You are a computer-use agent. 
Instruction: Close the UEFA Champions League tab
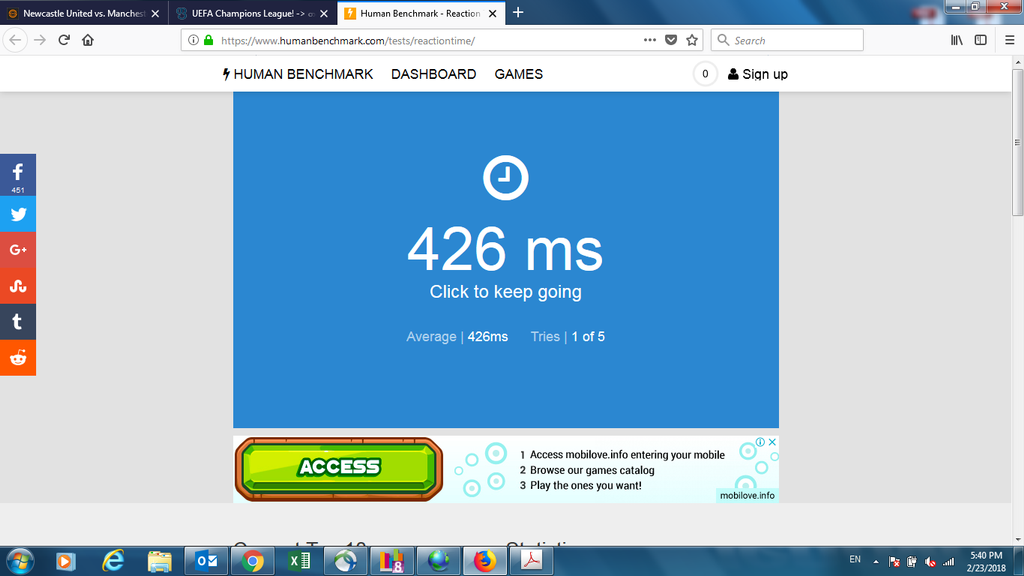coord(324,13)
